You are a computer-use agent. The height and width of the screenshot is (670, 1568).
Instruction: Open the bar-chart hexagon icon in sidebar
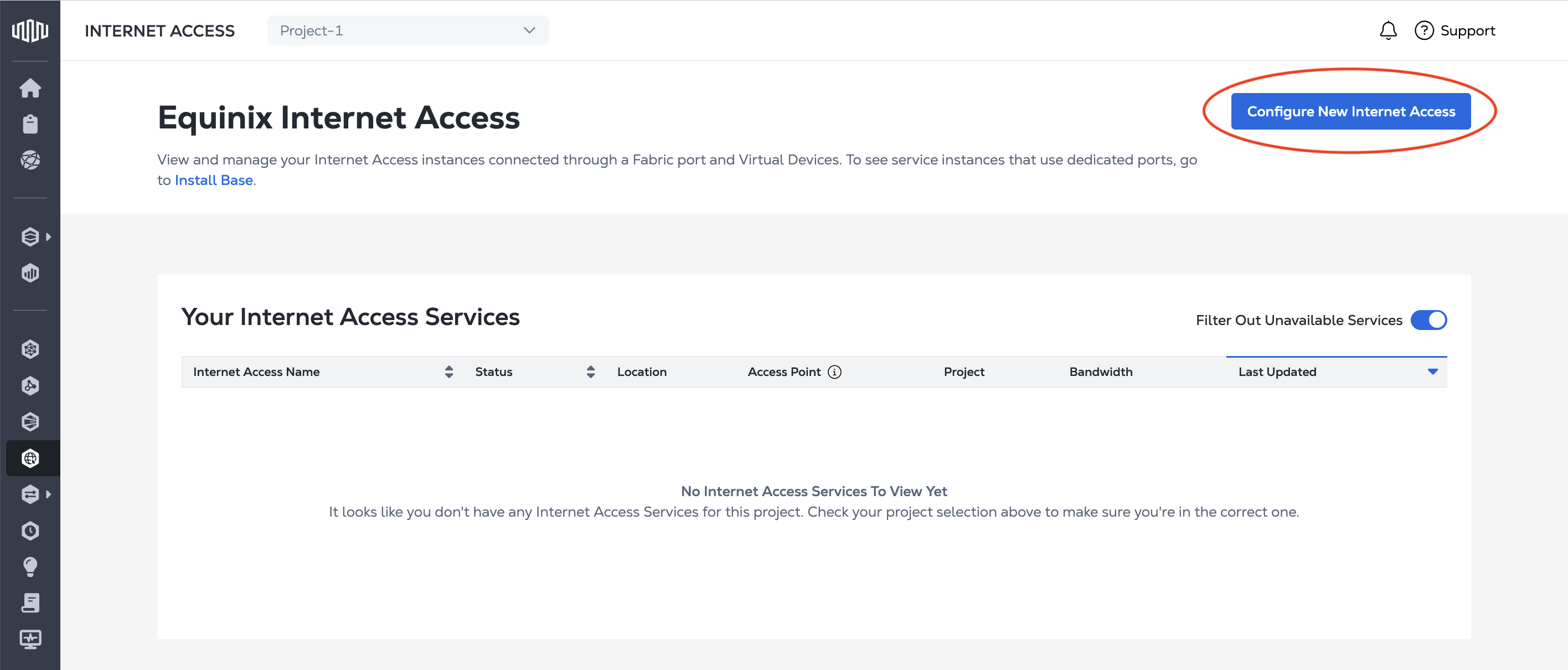pyautogui.click(x=30, y=272)
